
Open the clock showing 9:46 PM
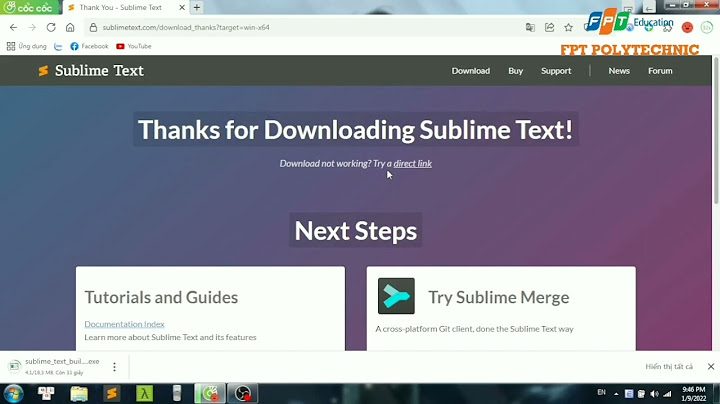tap(693, 394)
